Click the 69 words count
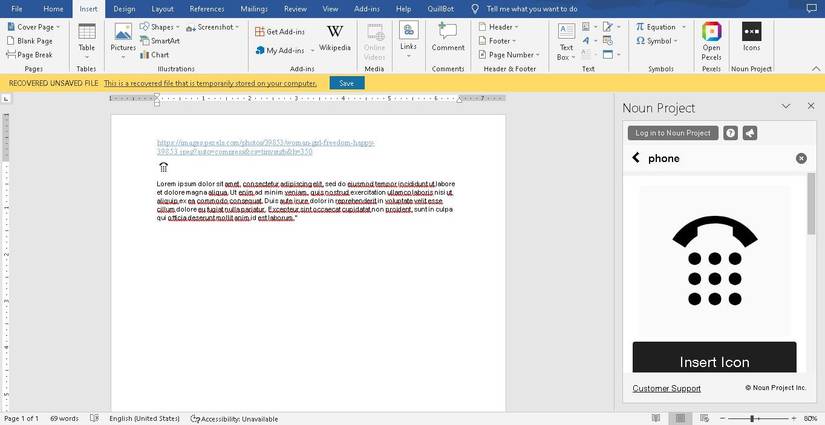 point(64,419)
